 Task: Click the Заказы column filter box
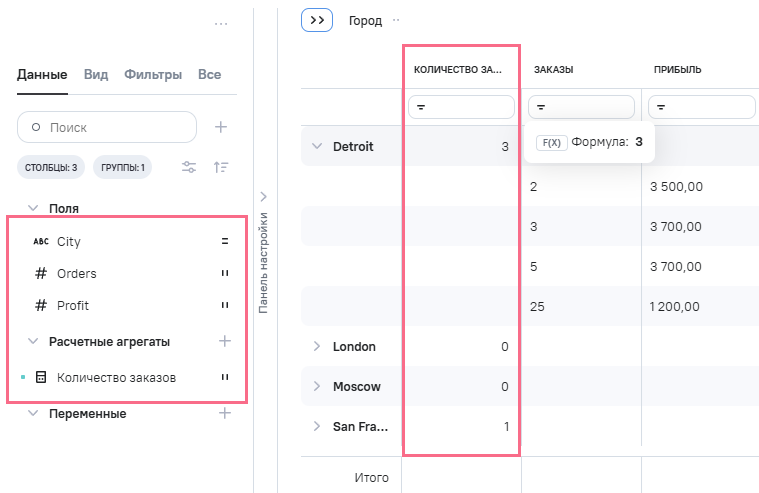[581, 107]
